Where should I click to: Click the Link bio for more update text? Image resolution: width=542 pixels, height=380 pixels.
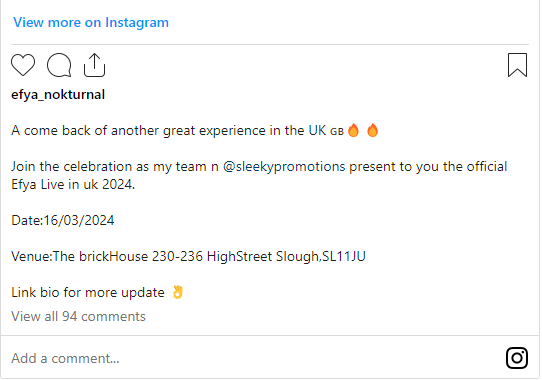pos(88,293)
